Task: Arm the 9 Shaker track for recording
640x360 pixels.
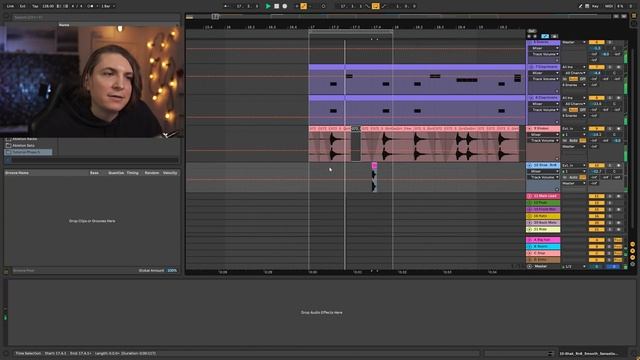Action: point(618,129)
